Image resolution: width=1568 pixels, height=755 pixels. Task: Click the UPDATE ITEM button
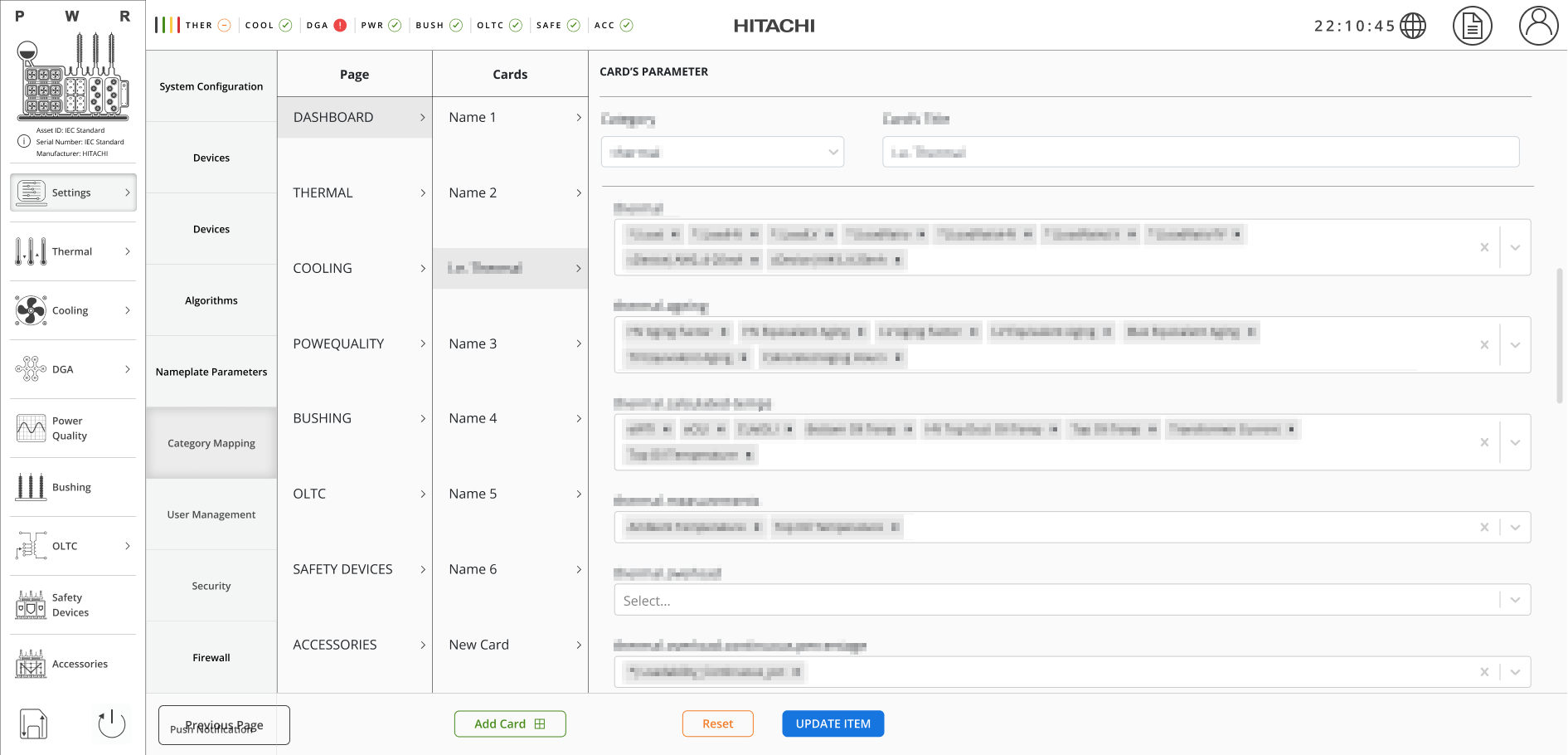(833, 723)
